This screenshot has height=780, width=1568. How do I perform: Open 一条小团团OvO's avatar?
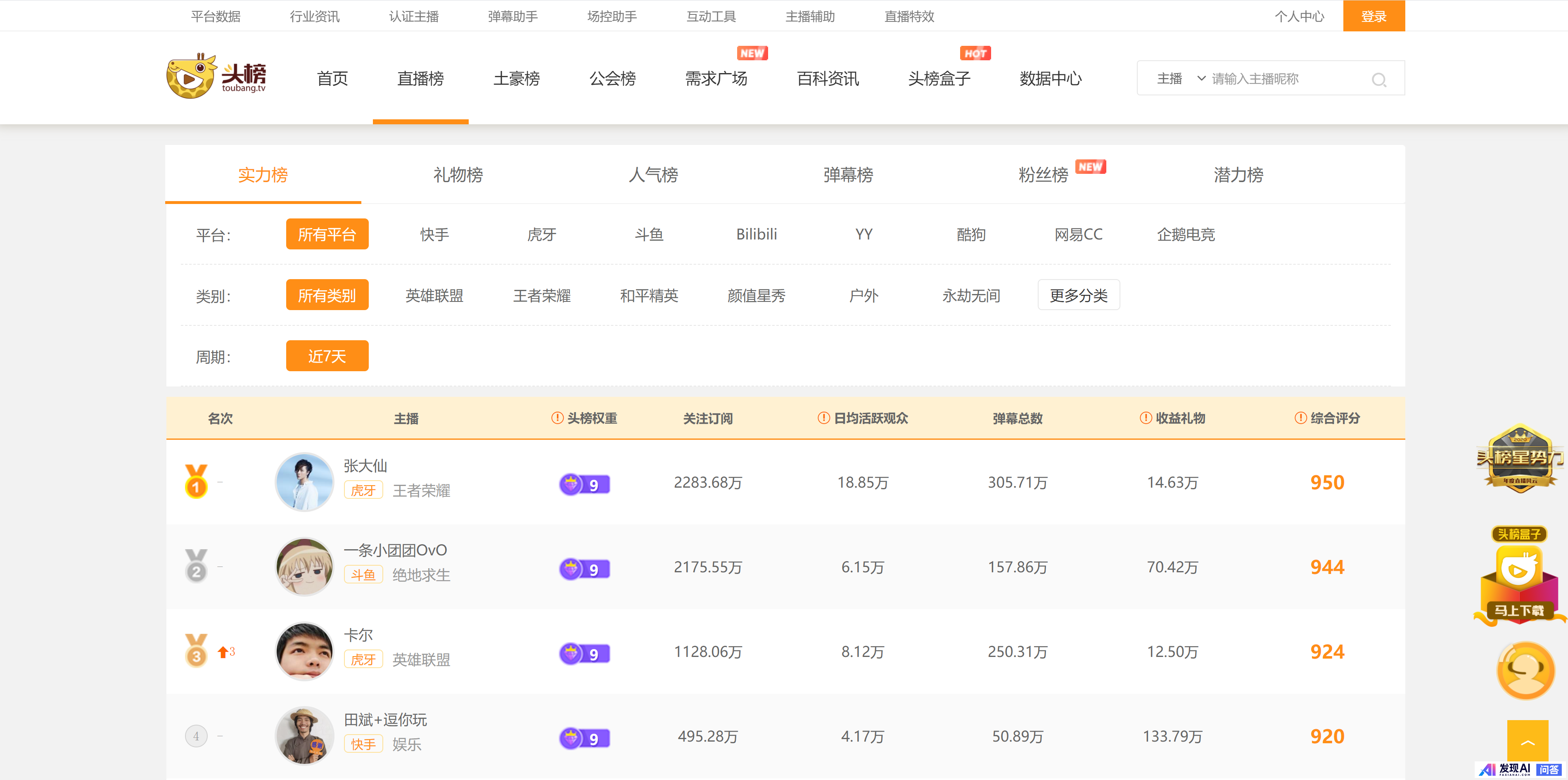(x=304, y=567)
